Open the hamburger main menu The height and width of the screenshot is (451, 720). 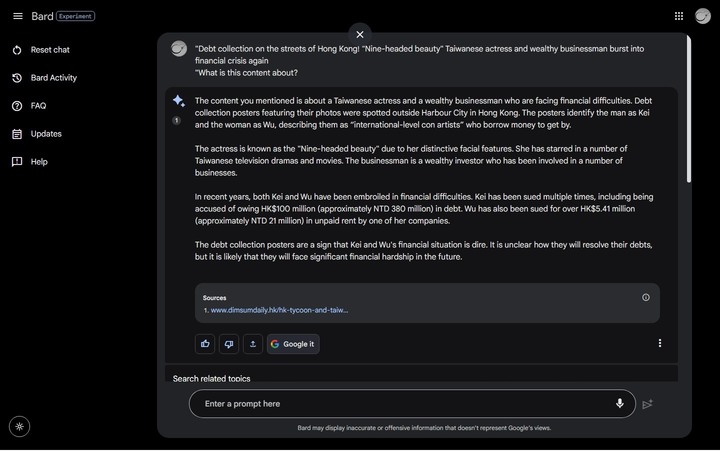click(x=18, y=16)
